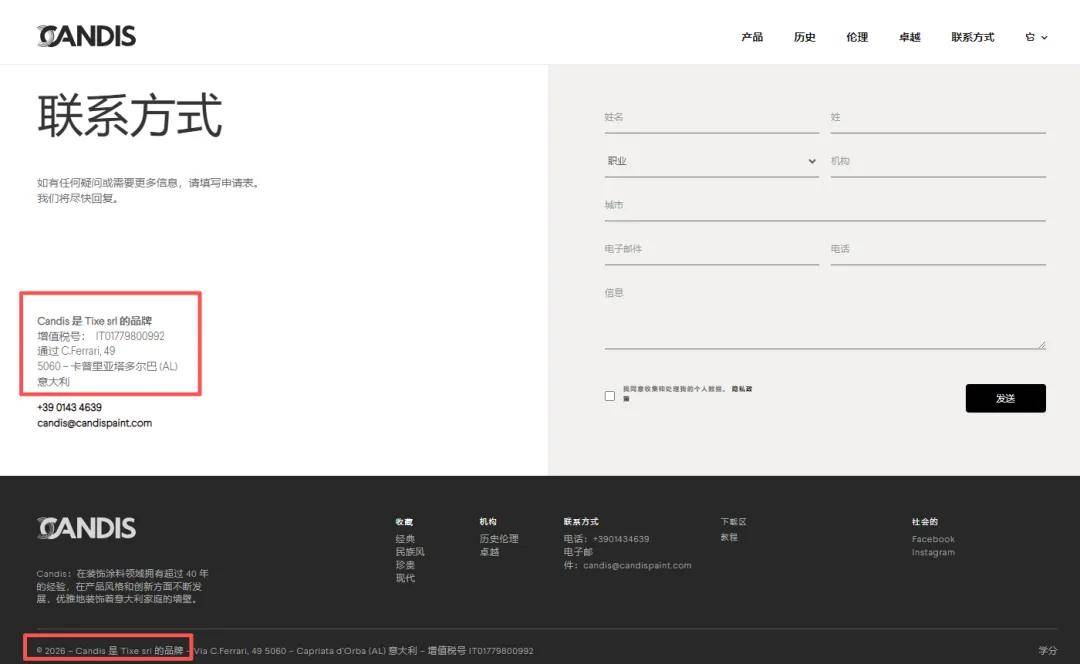Screen dimensions: 1080x664
Task: Click footer phone +3901434639
Action: point(621,539)
